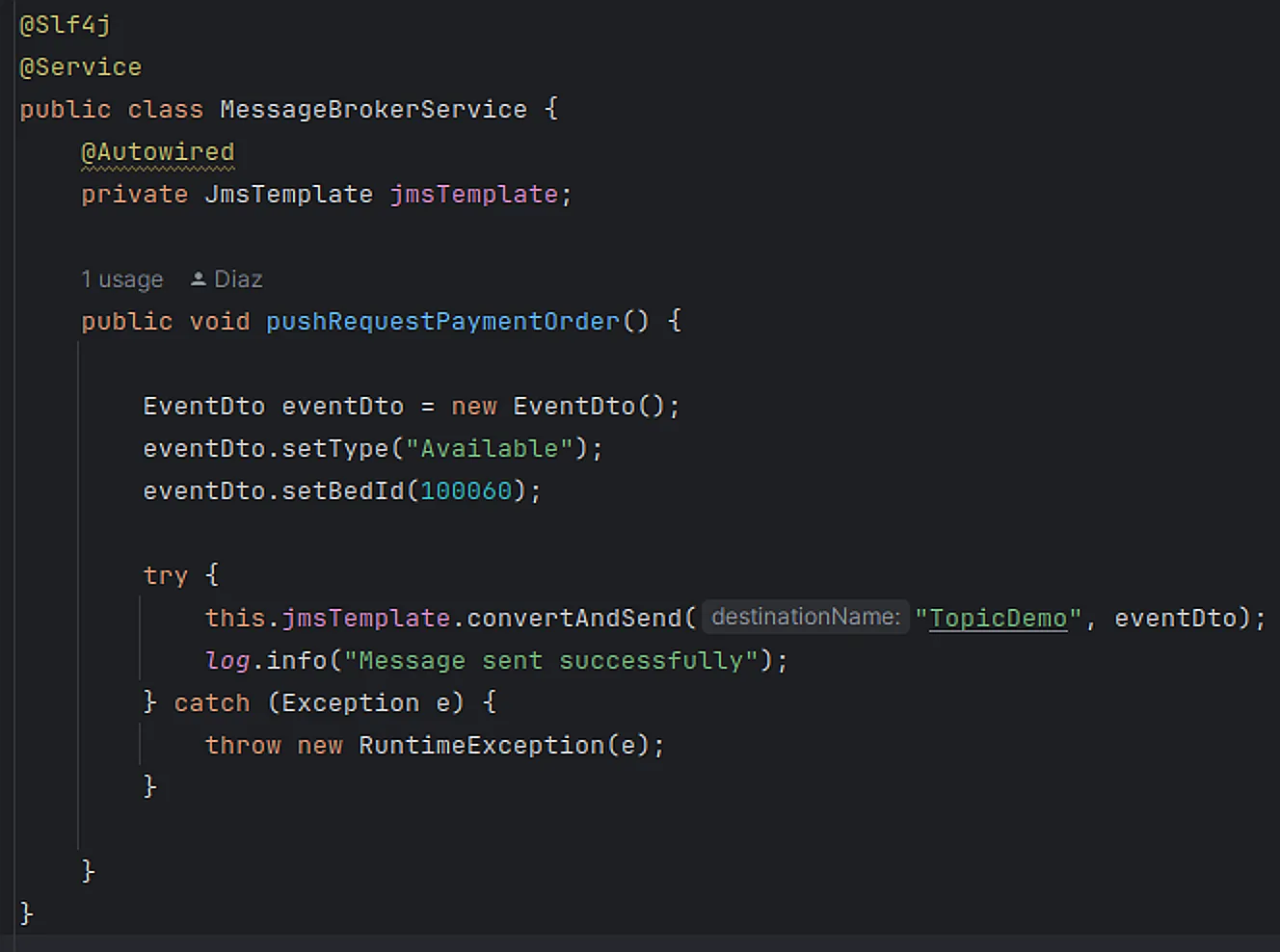
Task: Click the log.info call
Action: coord(265,661)
